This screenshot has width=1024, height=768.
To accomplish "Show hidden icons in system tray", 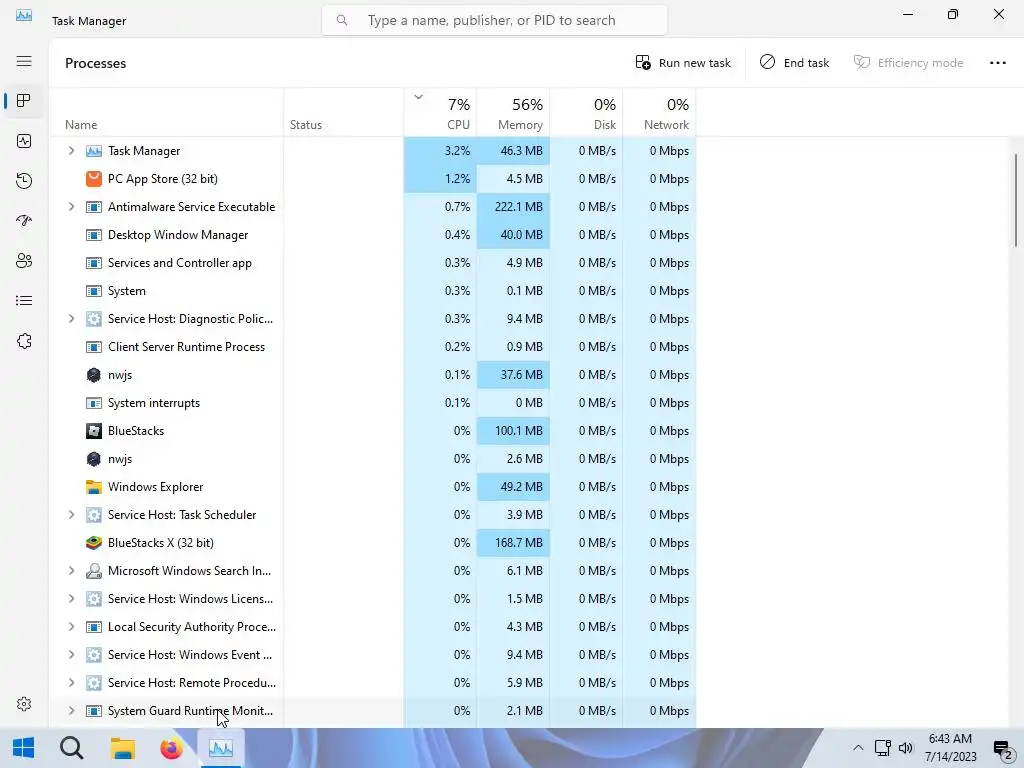I will (858, 748).
